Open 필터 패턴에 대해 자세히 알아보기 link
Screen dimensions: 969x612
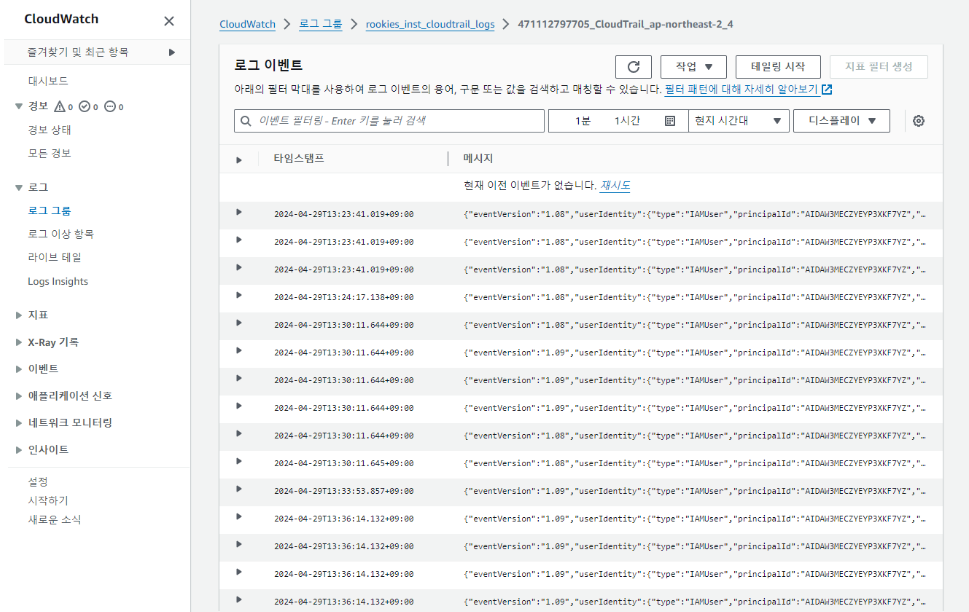(742, 90)
